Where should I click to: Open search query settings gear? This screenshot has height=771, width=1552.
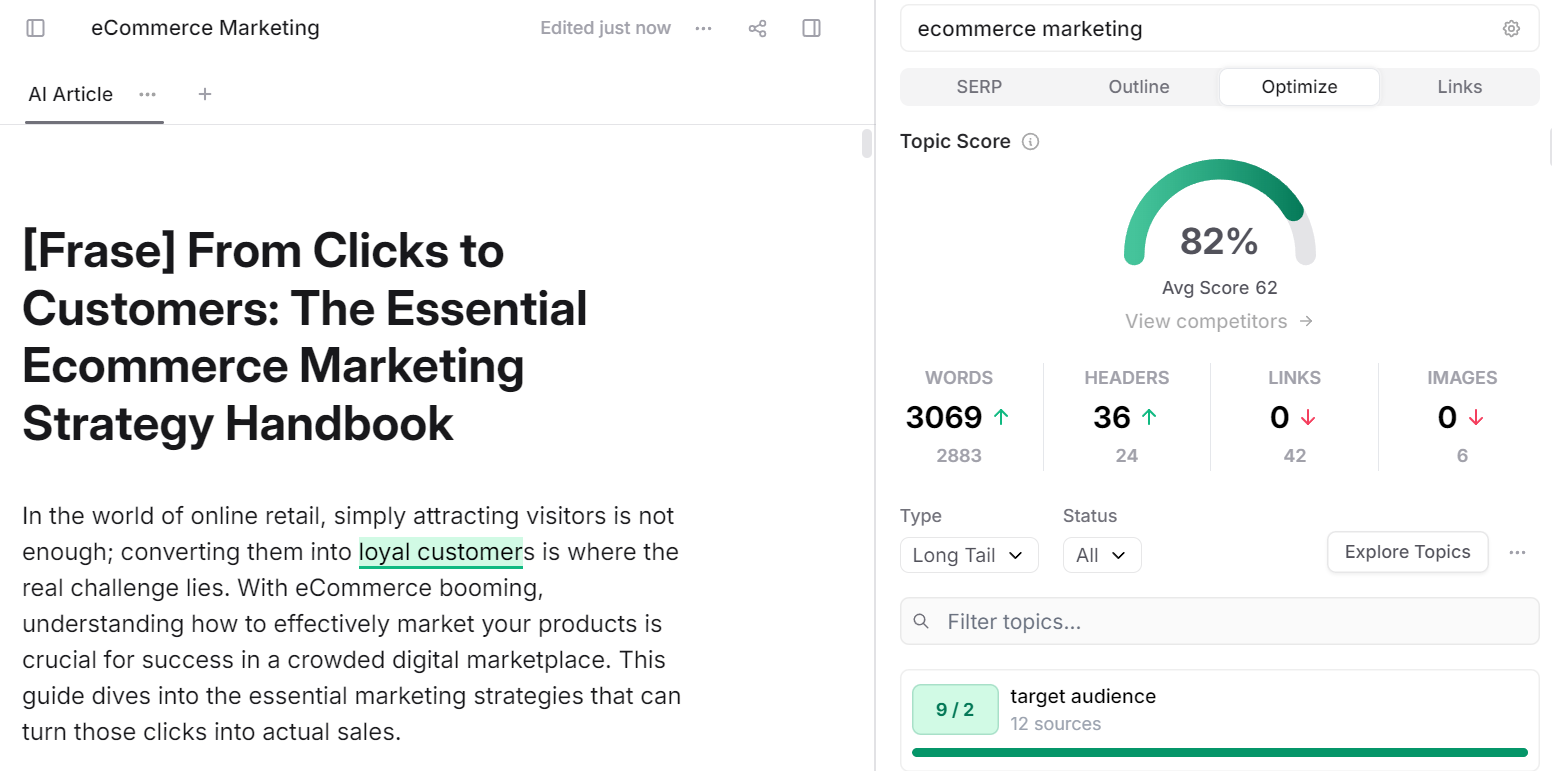pyautogui.click(x=1511, y=29)
